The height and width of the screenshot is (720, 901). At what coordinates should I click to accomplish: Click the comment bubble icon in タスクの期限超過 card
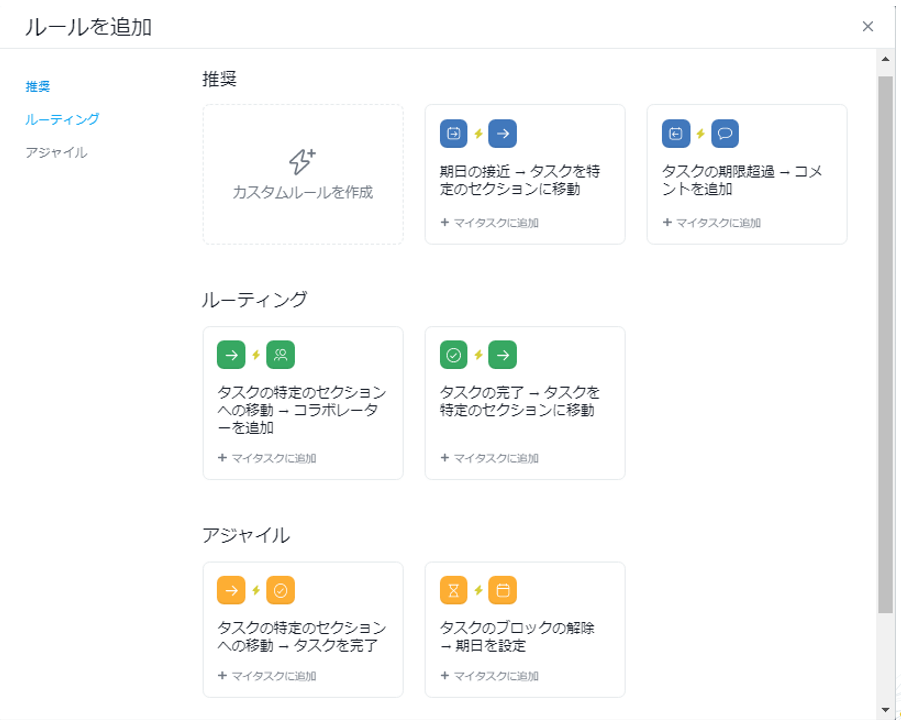[x=725, y=134]
